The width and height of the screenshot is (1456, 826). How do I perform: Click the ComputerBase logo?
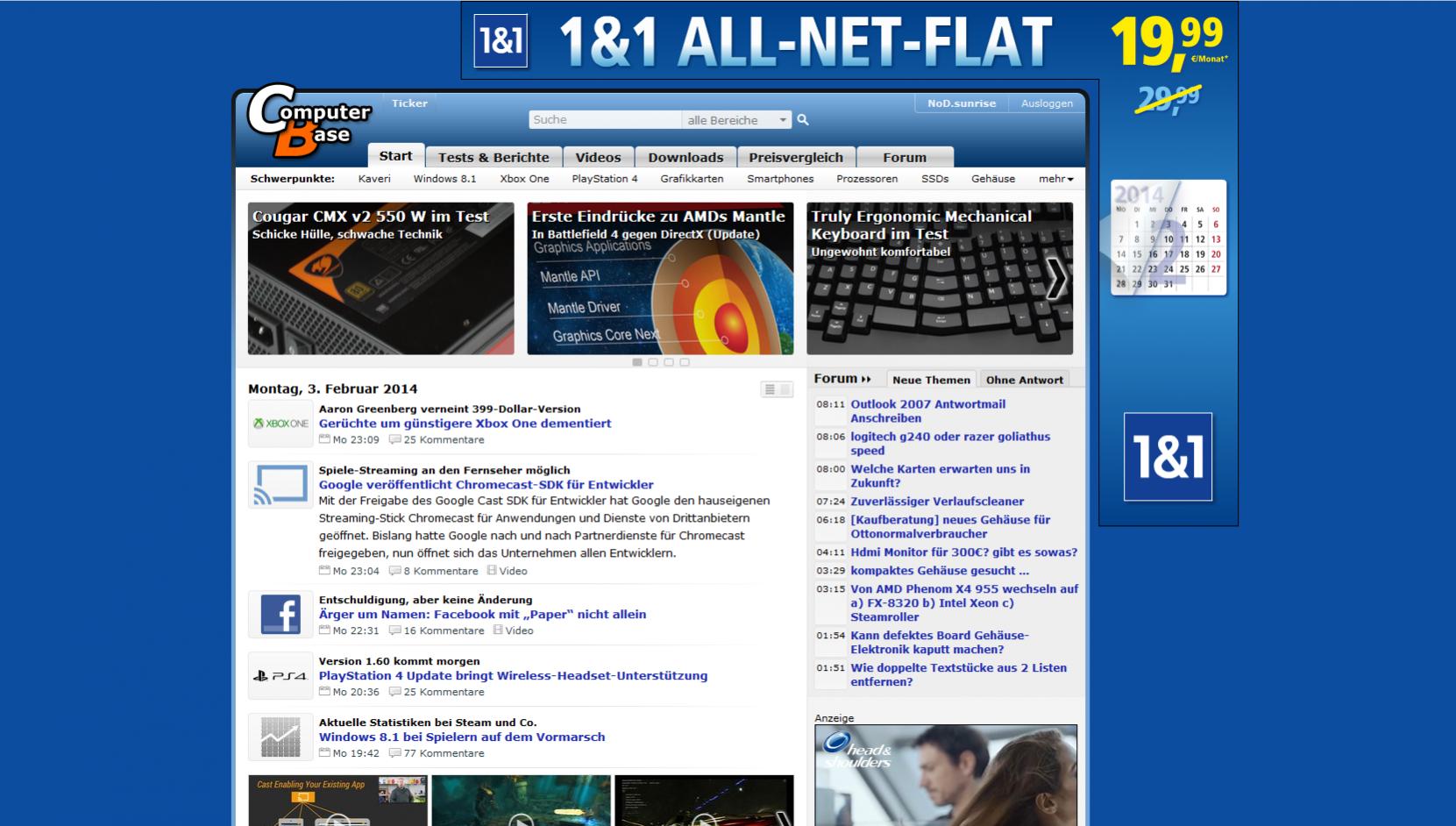click(x=309, y=121)
